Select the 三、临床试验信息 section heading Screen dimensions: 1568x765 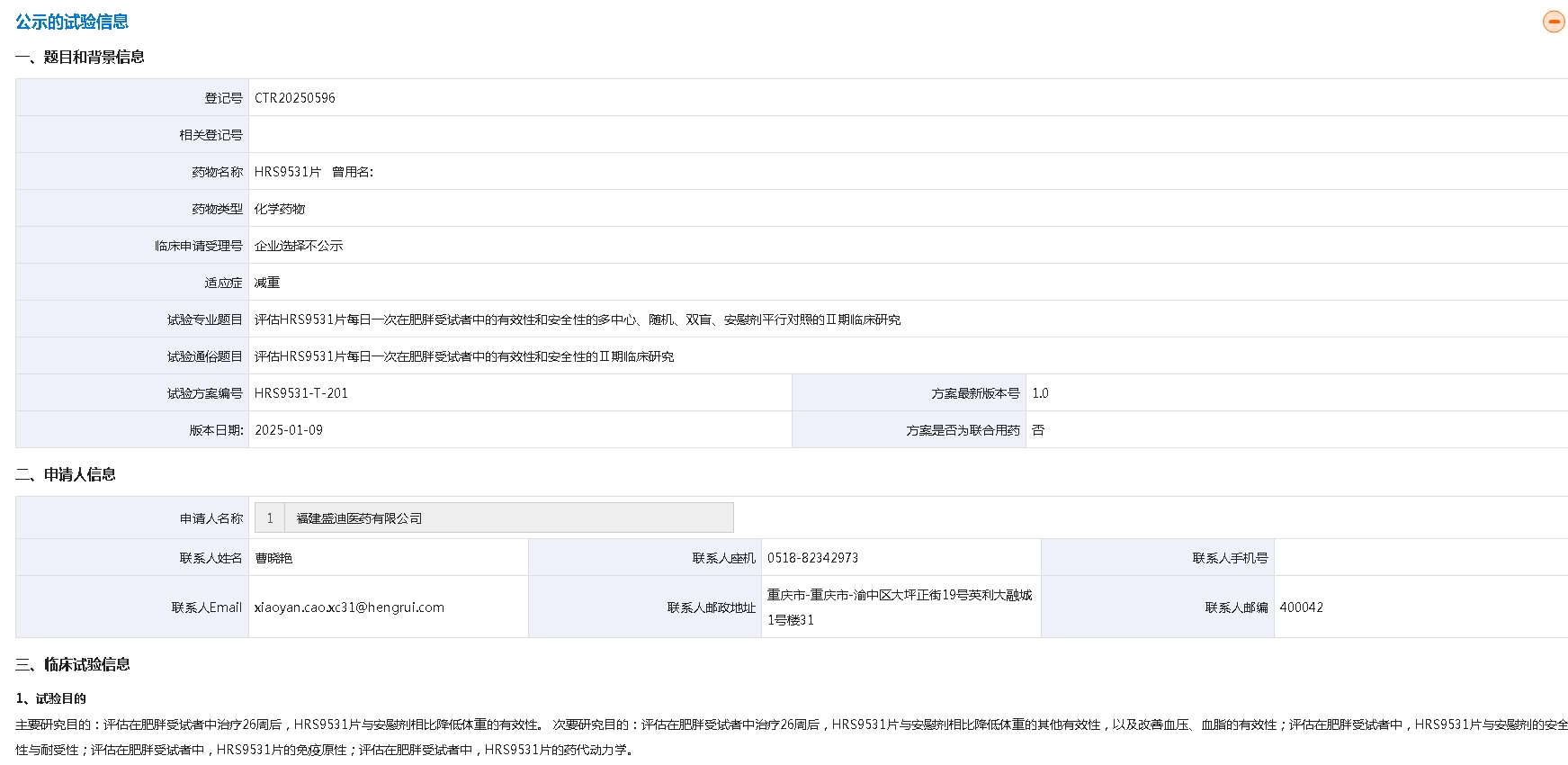[73, 664]
